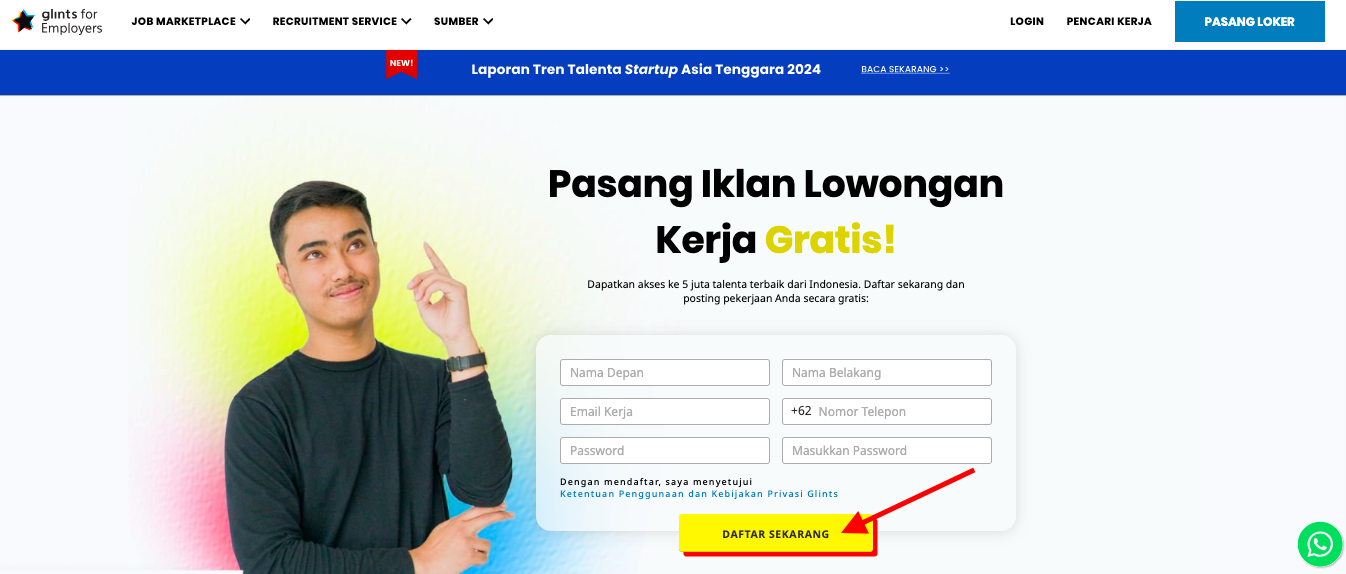Open the Login menu item
This screenshot has height=574, width=1346.
point(1027,21)
